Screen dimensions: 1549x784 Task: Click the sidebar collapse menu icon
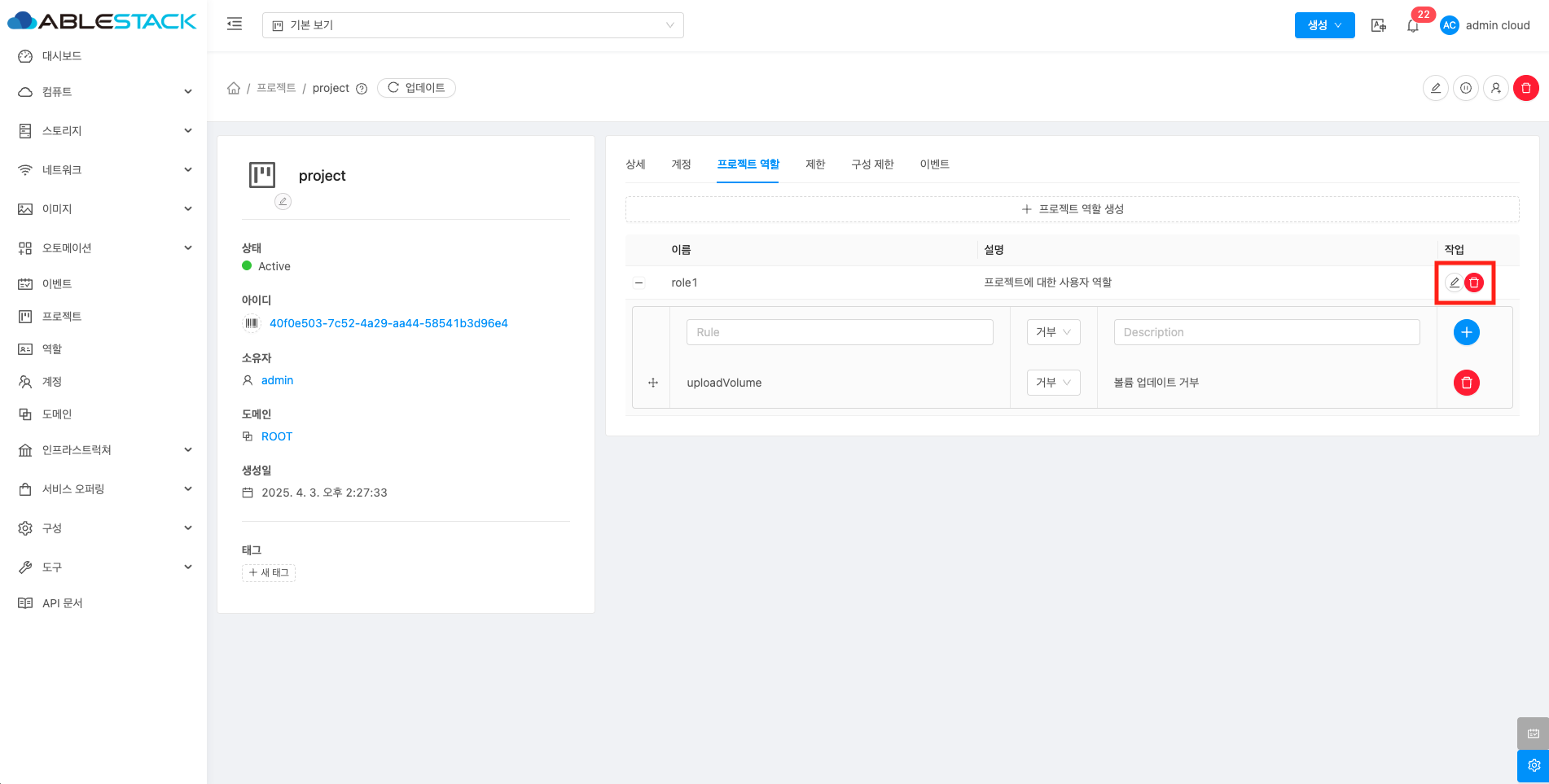pos(235,24)
